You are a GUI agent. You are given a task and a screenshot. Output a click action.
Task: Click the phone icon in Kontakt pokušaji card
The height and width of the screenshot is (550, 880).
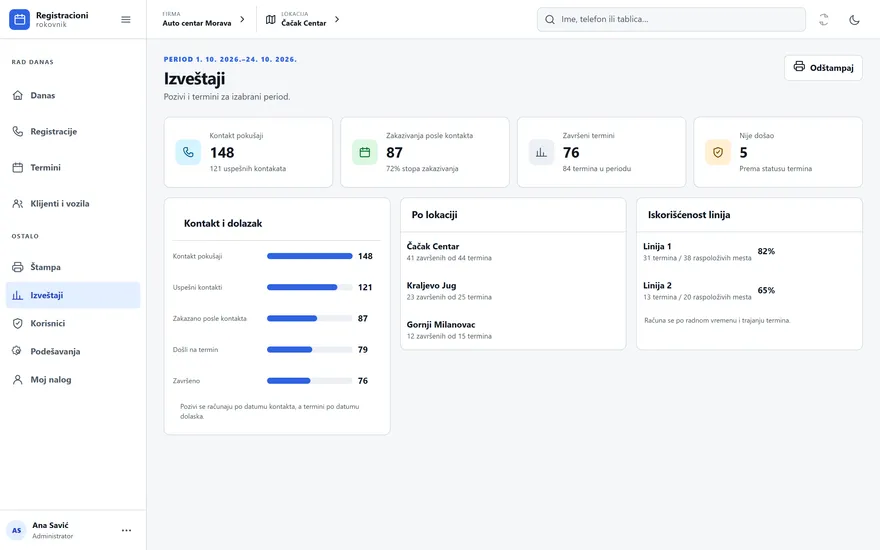[x=188, y=152]
